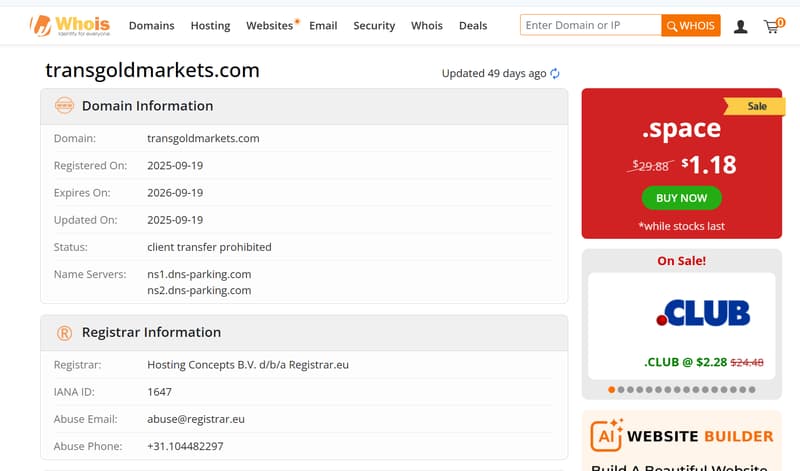Click the Registrar Information R icon

tap(64, 333)
